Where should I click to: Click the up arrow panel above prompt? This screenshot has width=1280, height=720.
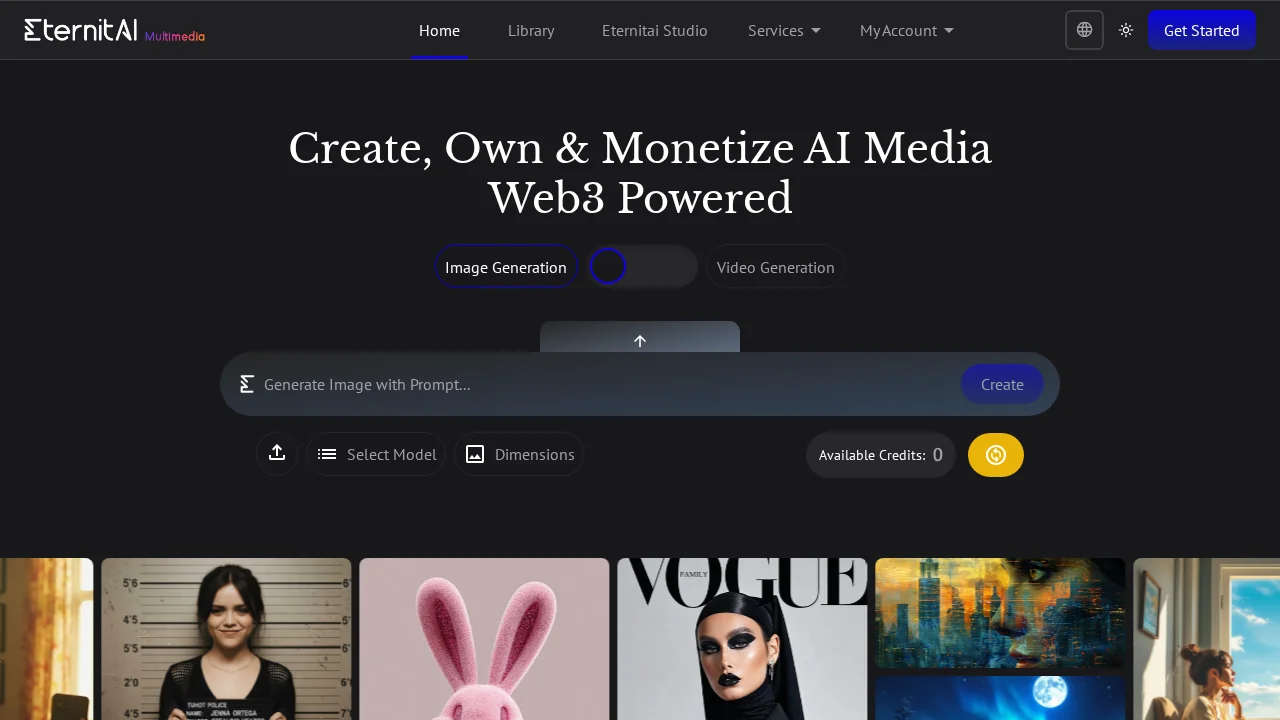pos(640,338)
